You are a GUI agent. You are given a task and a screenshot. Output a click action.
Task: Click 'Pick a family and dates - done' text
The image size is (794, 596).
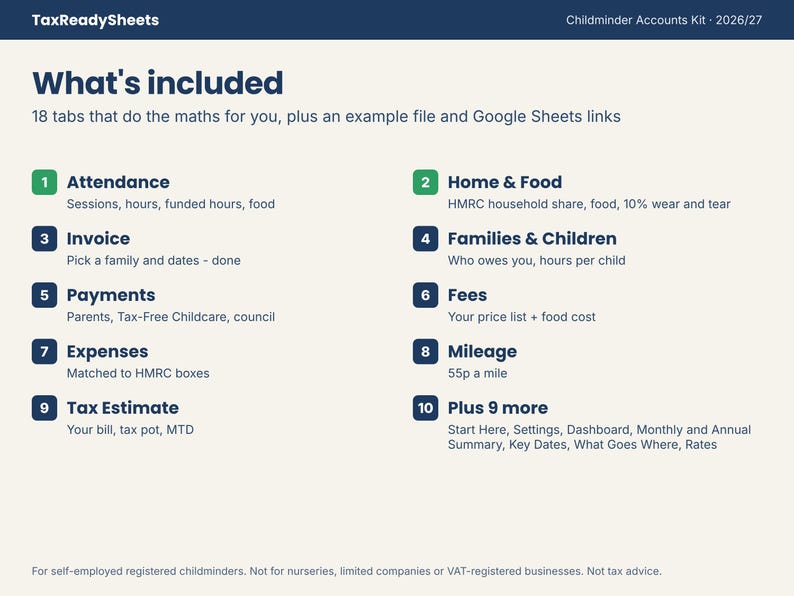coord(153,260)
